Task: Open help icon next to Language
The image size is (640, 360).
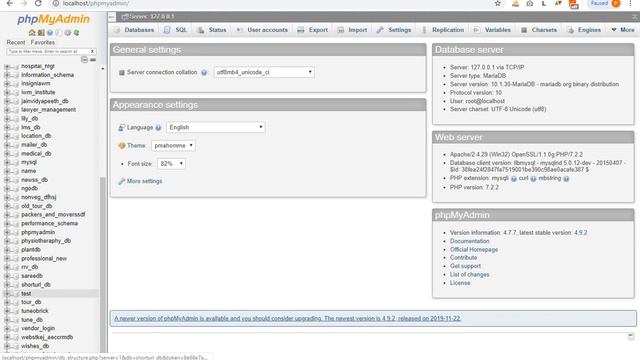Action: tap(158, 128)
